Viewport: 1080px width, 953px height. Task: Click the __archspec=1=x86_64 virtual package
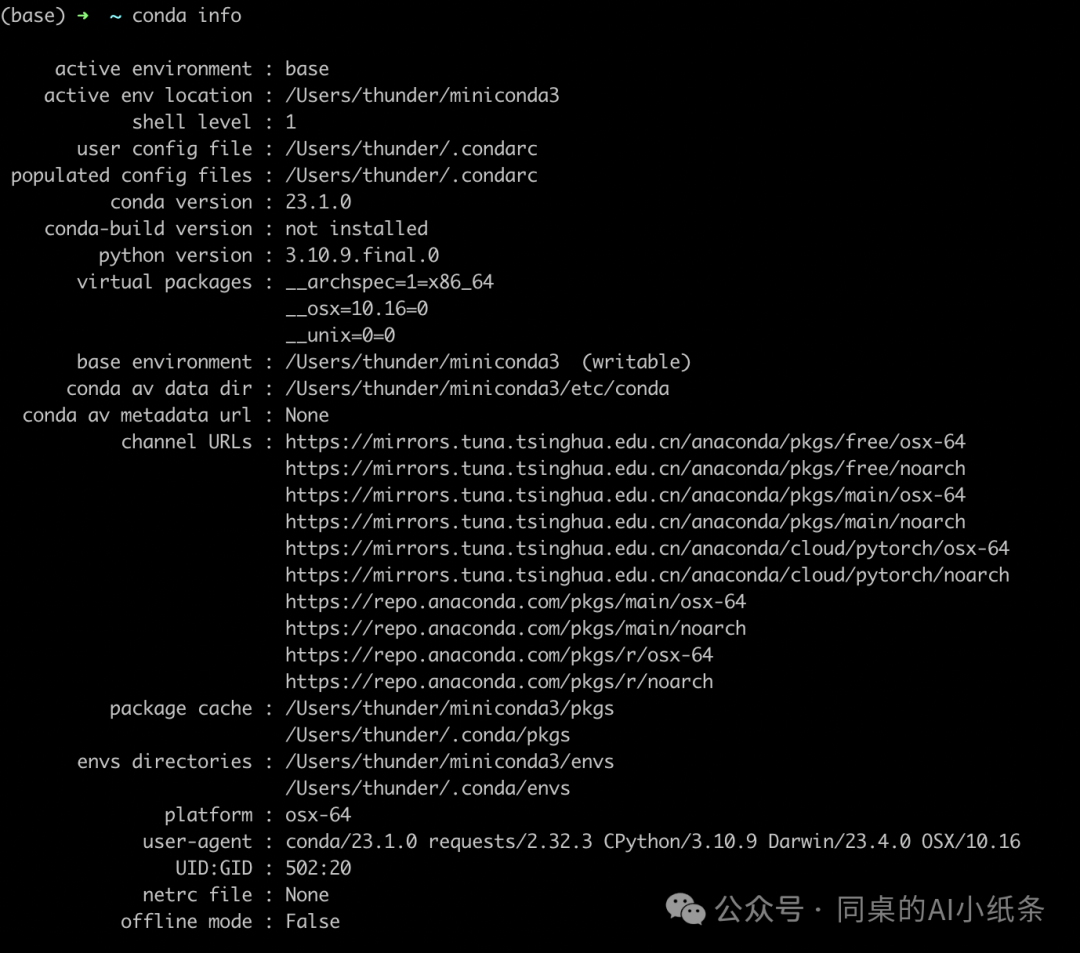390,282
